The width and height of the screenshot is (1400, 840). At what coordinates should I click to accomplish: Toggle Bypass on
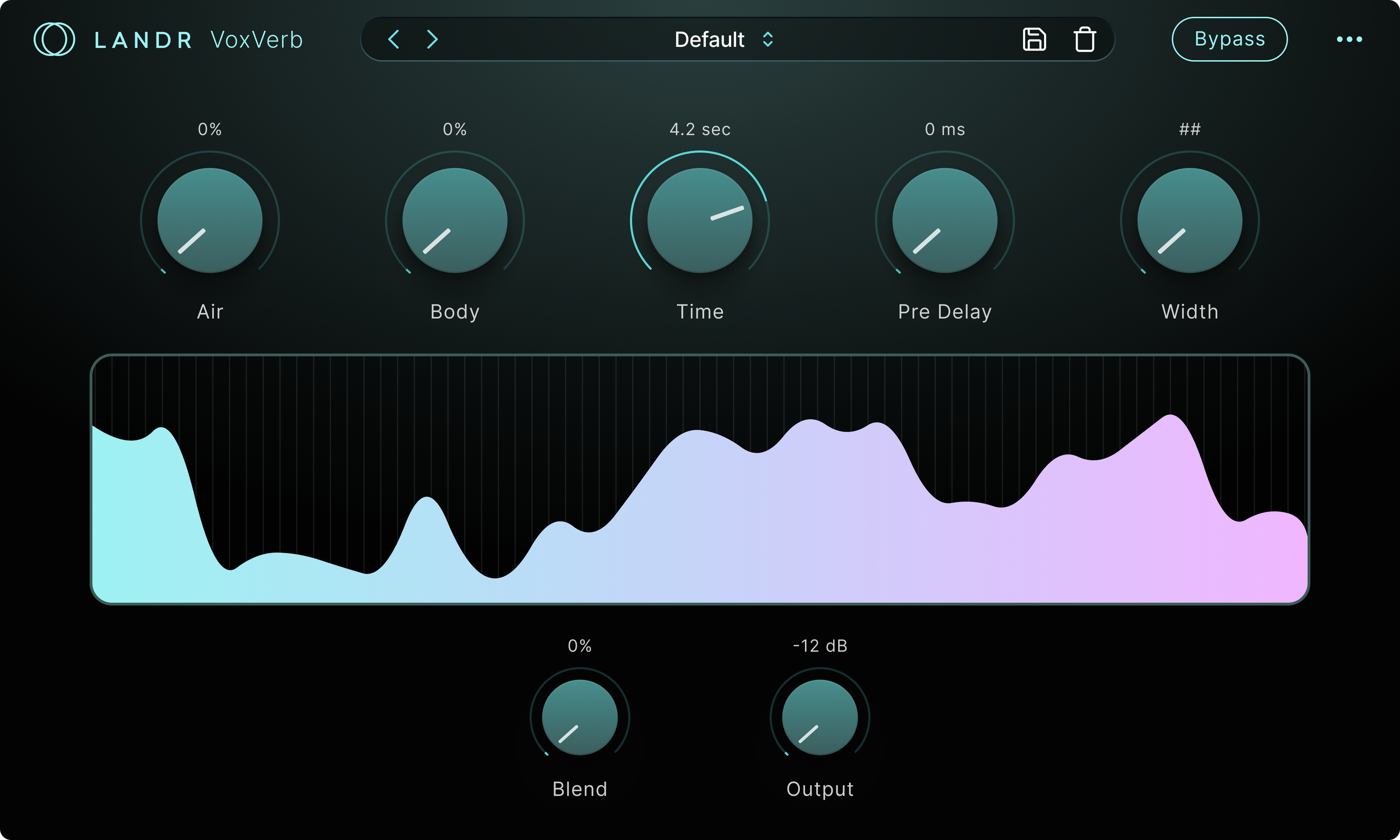click(1229, 39)
